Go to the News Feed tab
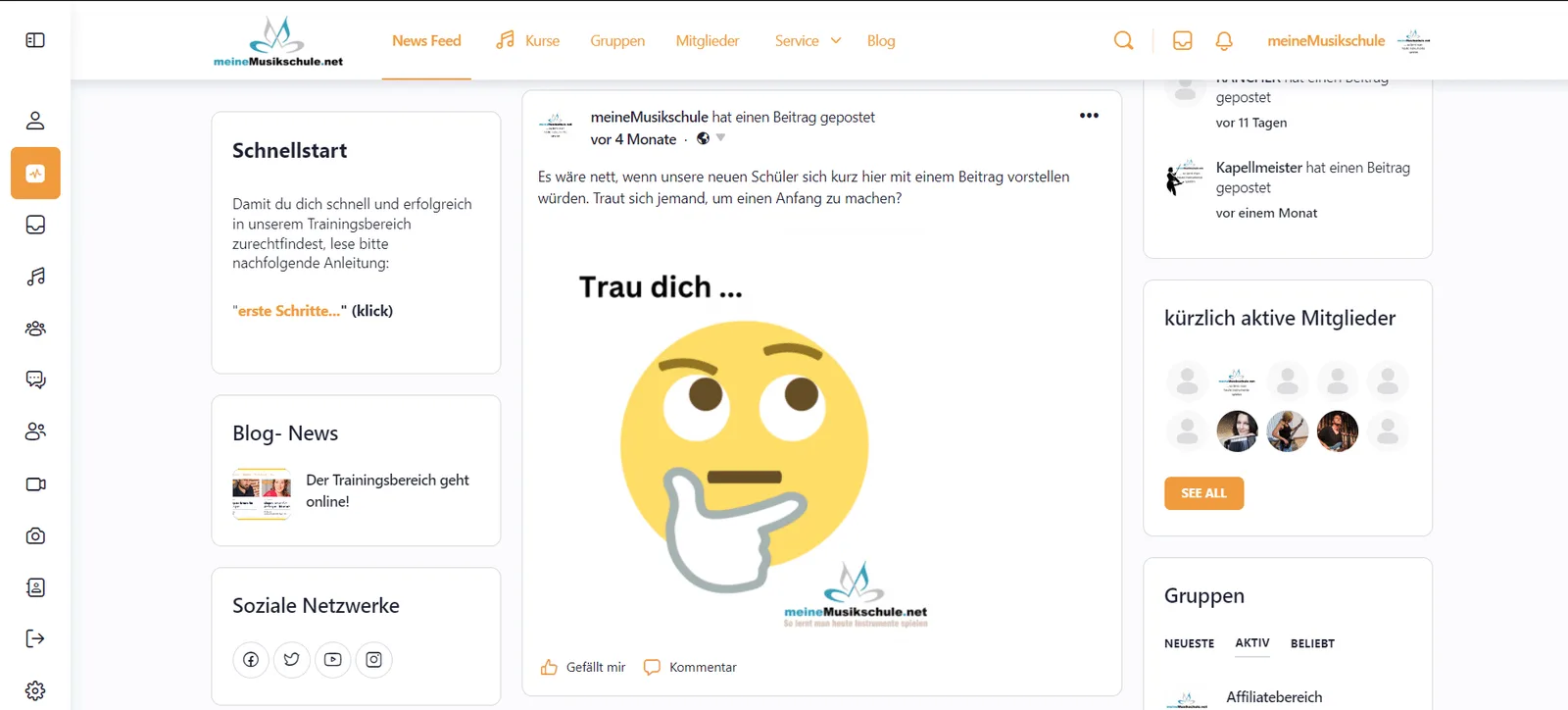The image size is (1568, 710). [426, 40]
